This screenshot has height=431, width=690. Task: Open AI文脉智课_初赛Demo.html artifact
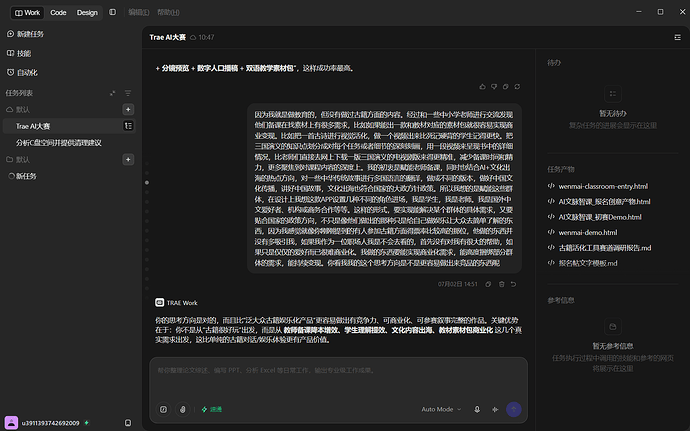pos(600,217)
